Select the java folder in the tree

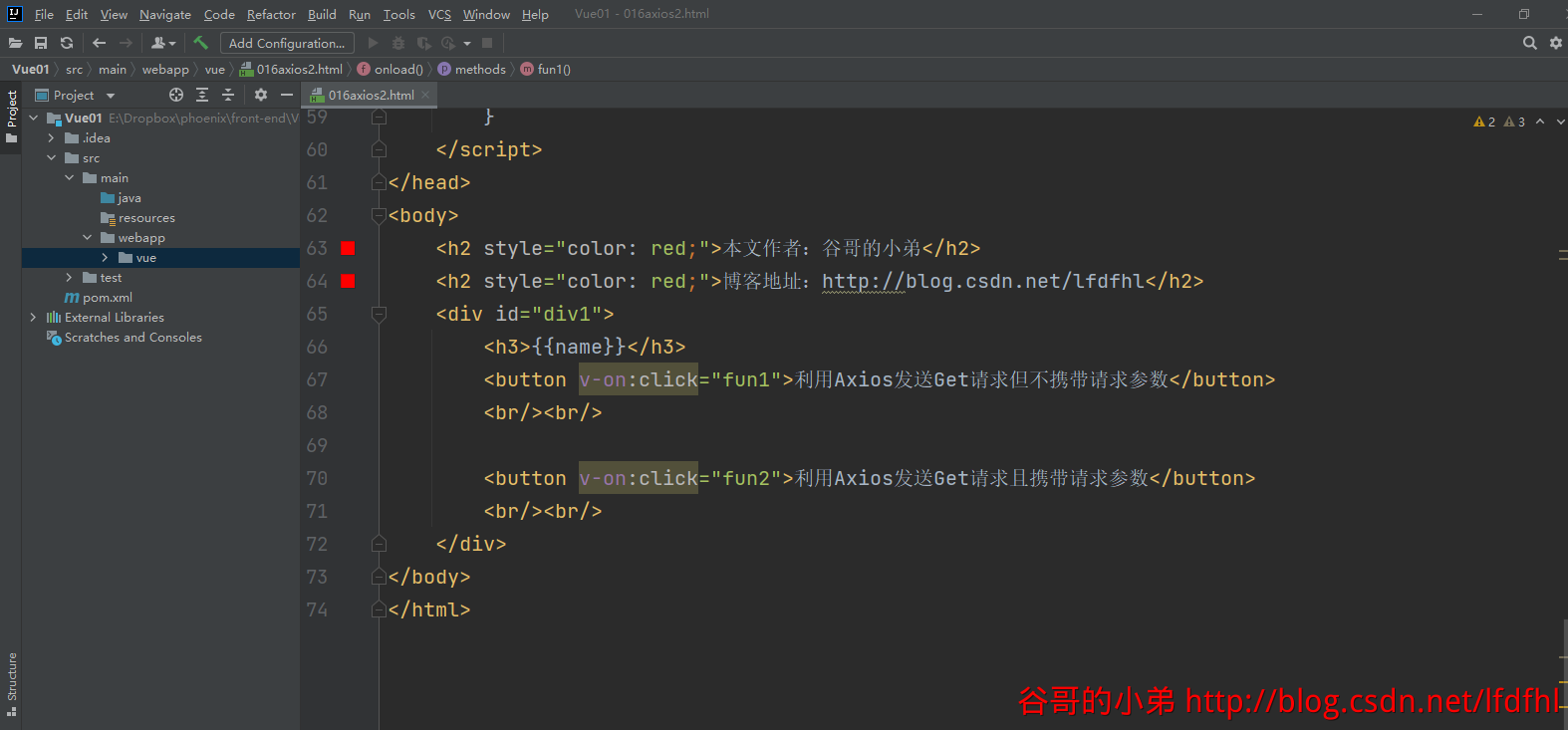121,198
